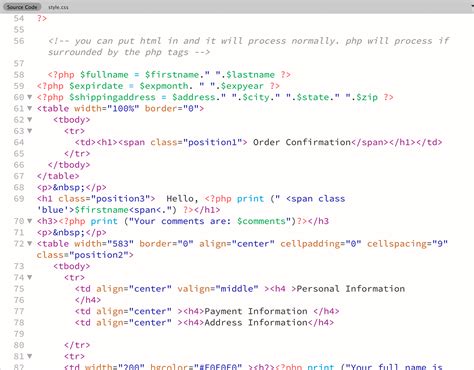Image resolution: width=474 pixels, height=370 pixels.
Task: Click line number 64 in the gutter
Action: 19,142
